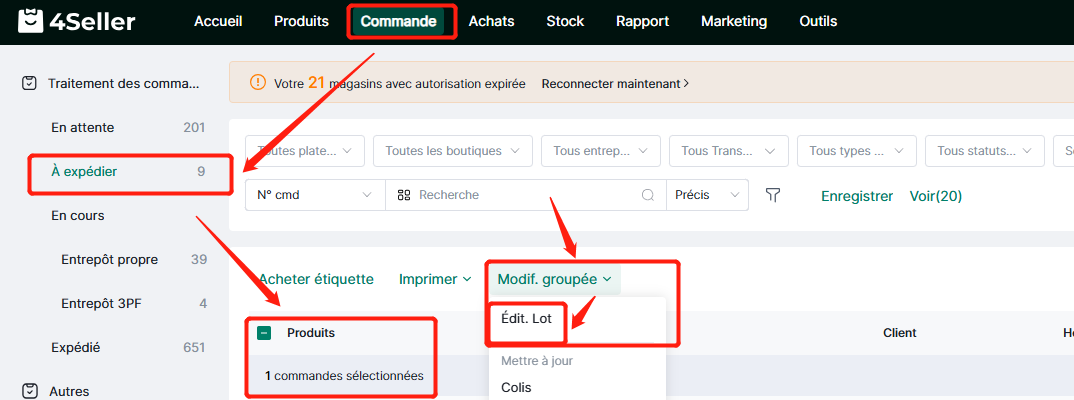1074x400 pixels.
Task: Click the 4Seller logo icon
Action: click(30, 21)
